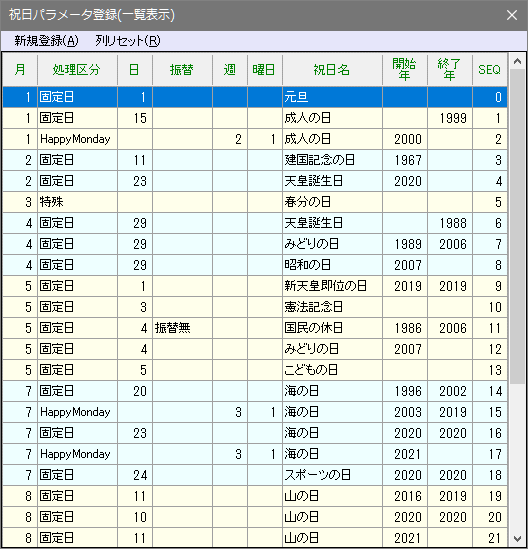The width and height of the screenshot is (528, 549).
Task: Click the scrollbar up arrow
Action: pos(517,62)
